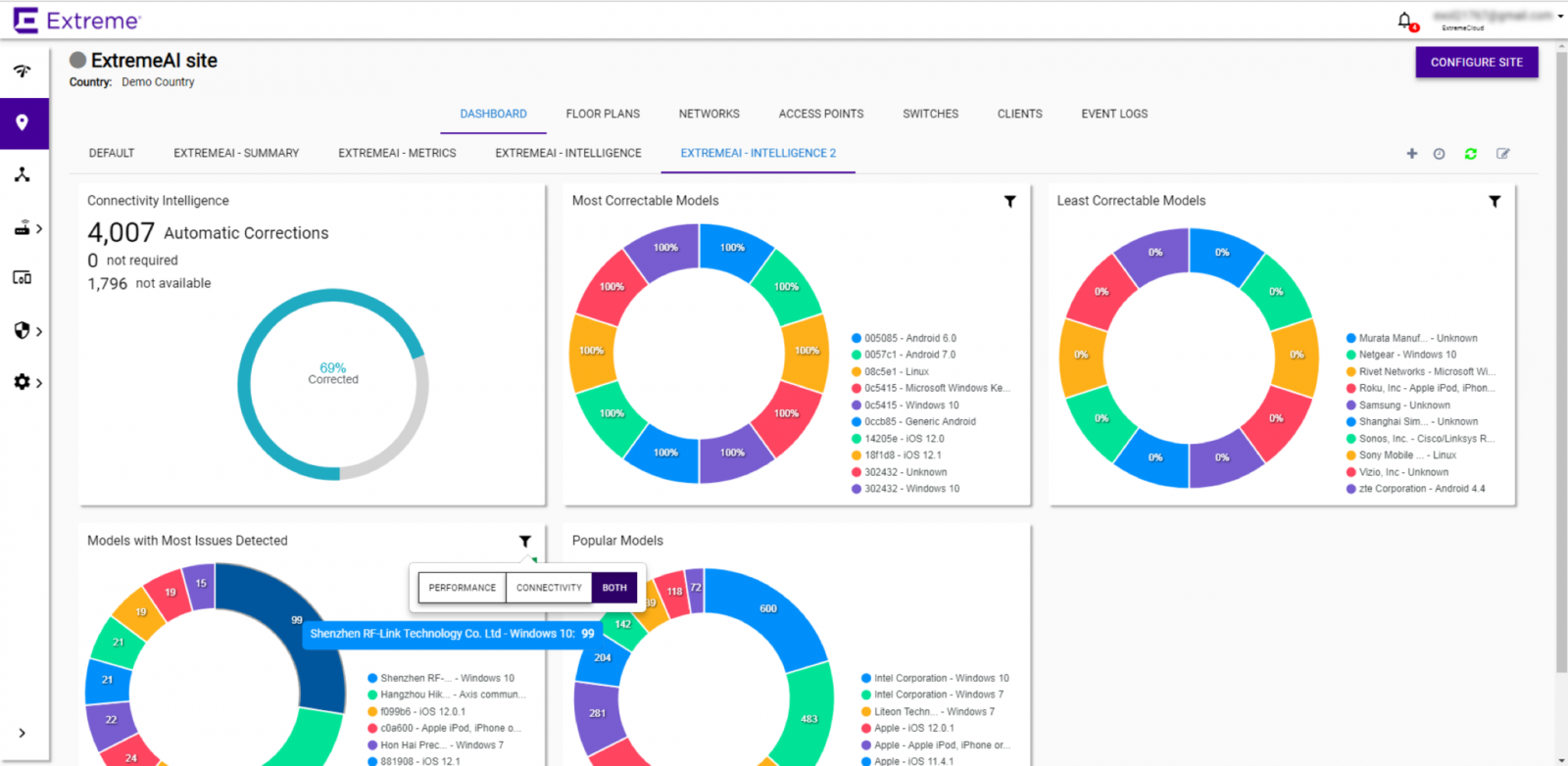The image size is (1568, 766).
Task: Open the Switches tab
Action: coord(931,114)
